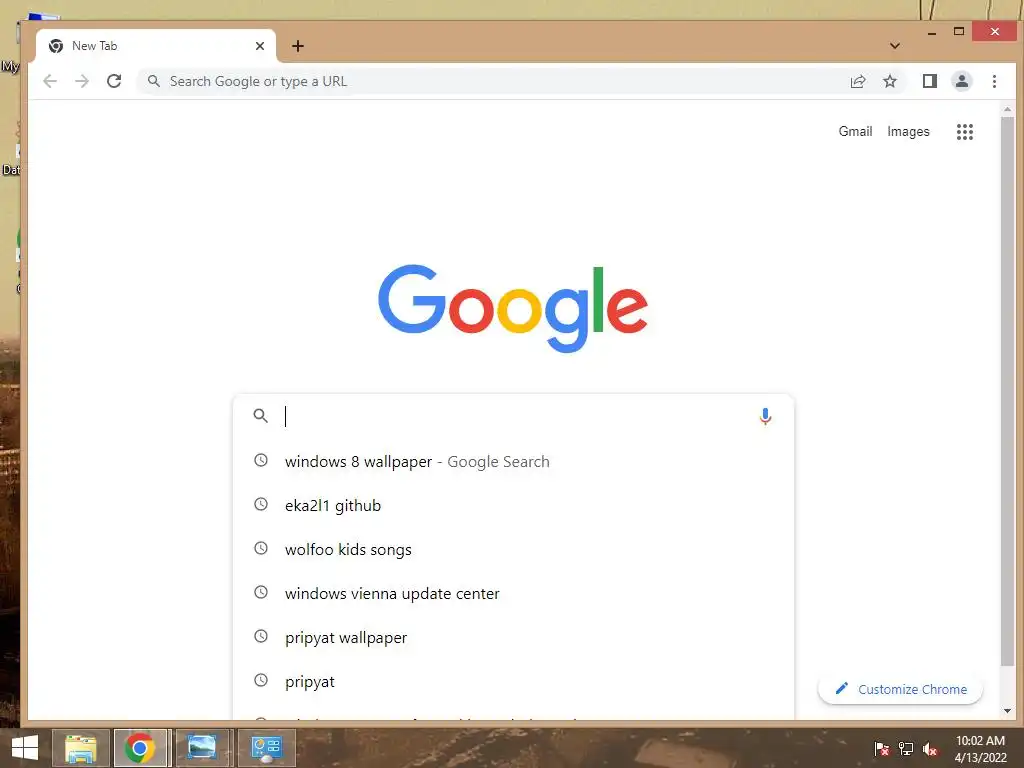This screenshot has height=768, width=1024.
Task: Select suggestion wolfoo kids songs
Action: coord(513,549)
